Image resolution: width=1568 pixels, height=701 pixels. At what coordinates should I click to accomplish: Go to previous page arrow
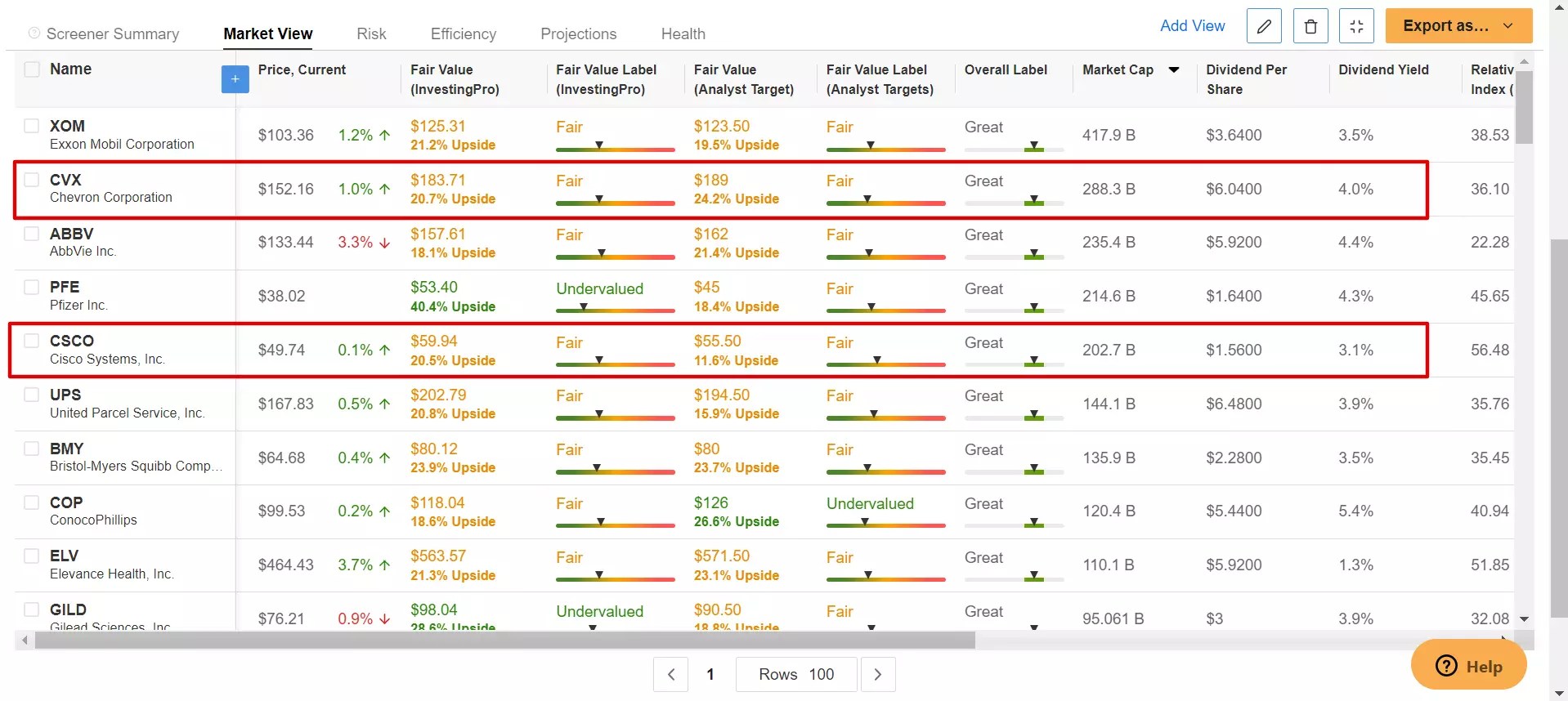point(671,674)
